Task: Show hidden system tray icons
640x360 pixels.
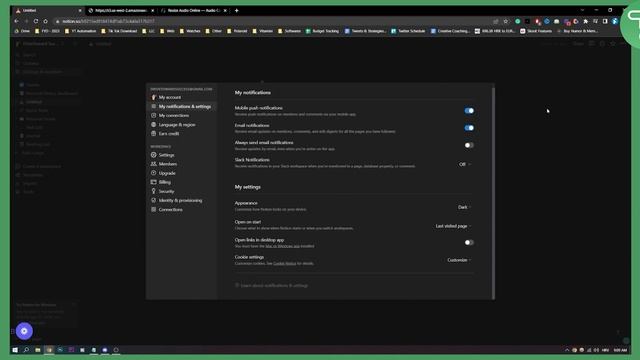Action: click(x=567, y=350)
